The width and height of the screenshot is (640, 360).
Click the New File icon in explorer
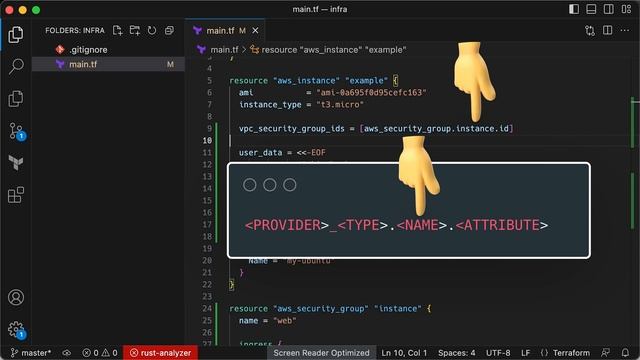tap(118, 30)
